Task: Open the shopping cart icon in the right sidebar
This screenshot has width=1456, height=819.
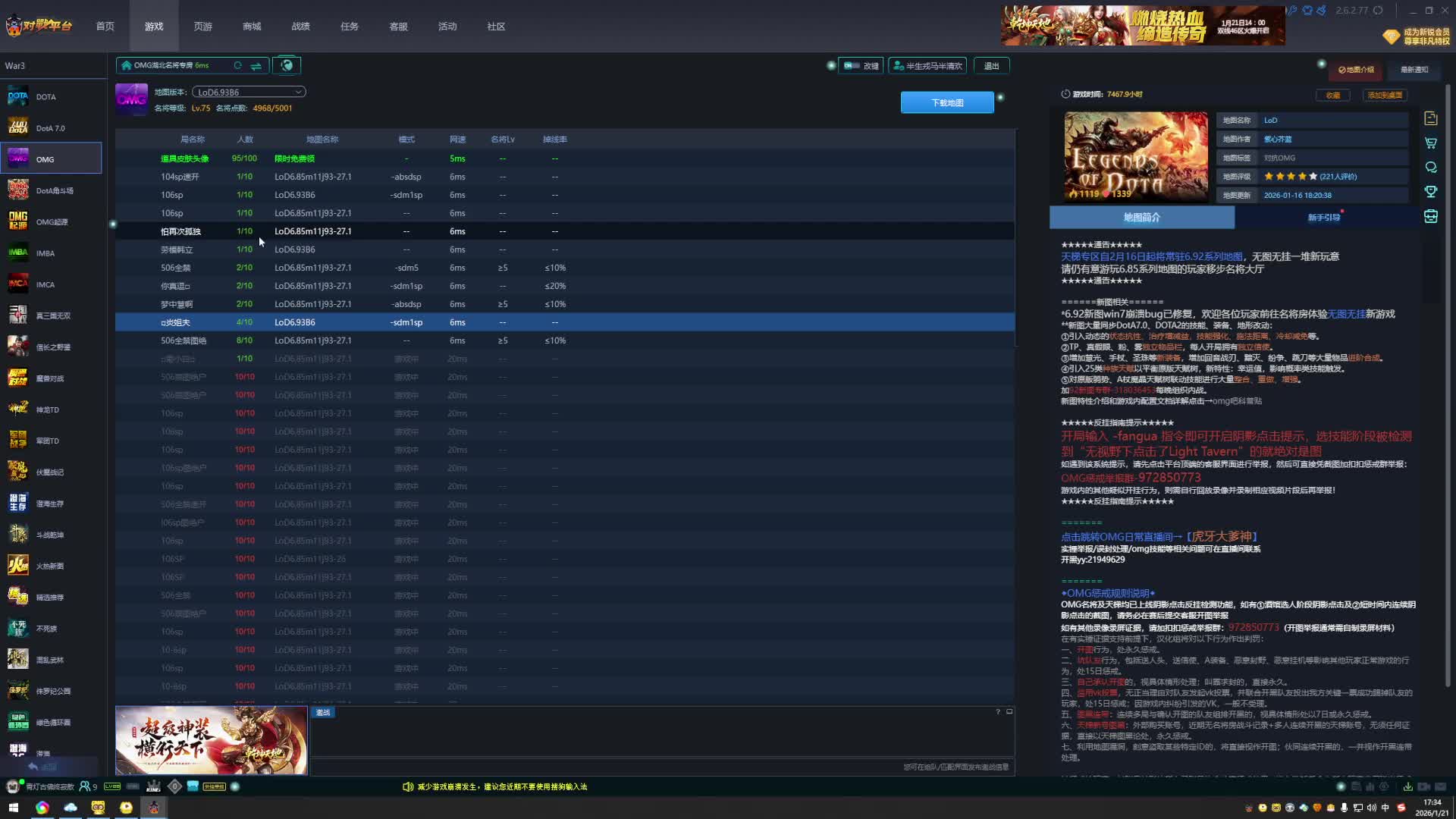Action: pyautogui.click(x=1431, y=143)
